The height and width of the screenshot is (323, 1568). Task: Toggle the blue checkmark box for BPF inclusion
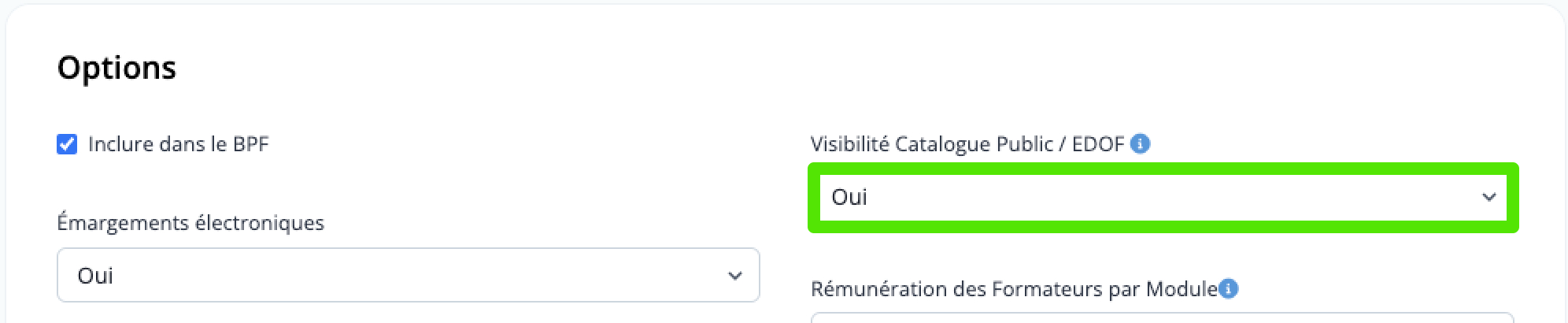click(67, 144)
